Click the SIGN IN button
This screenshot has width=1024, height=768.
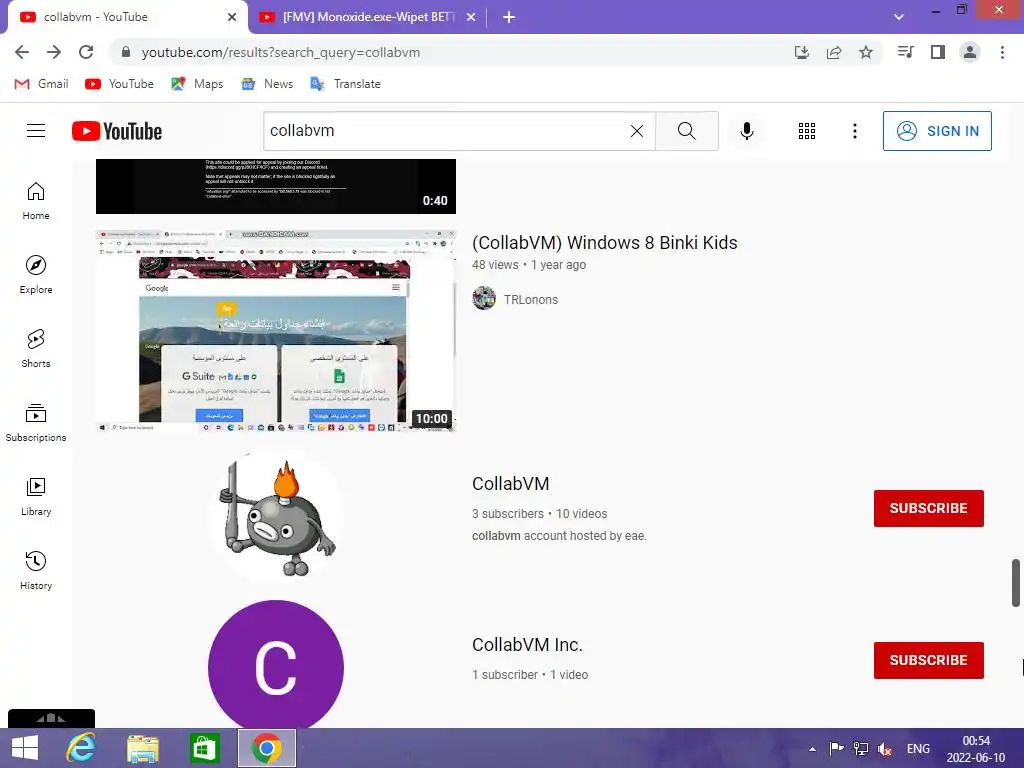(x=937, y=131)
